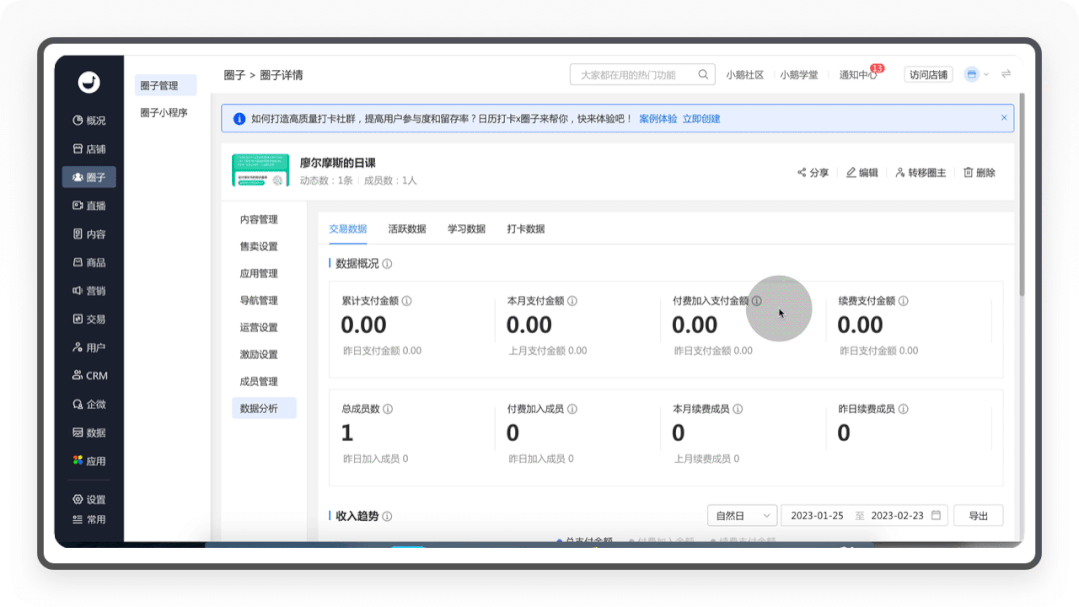
Task: Switch to the 打卡数据 tab
Action: pos(526,229)
